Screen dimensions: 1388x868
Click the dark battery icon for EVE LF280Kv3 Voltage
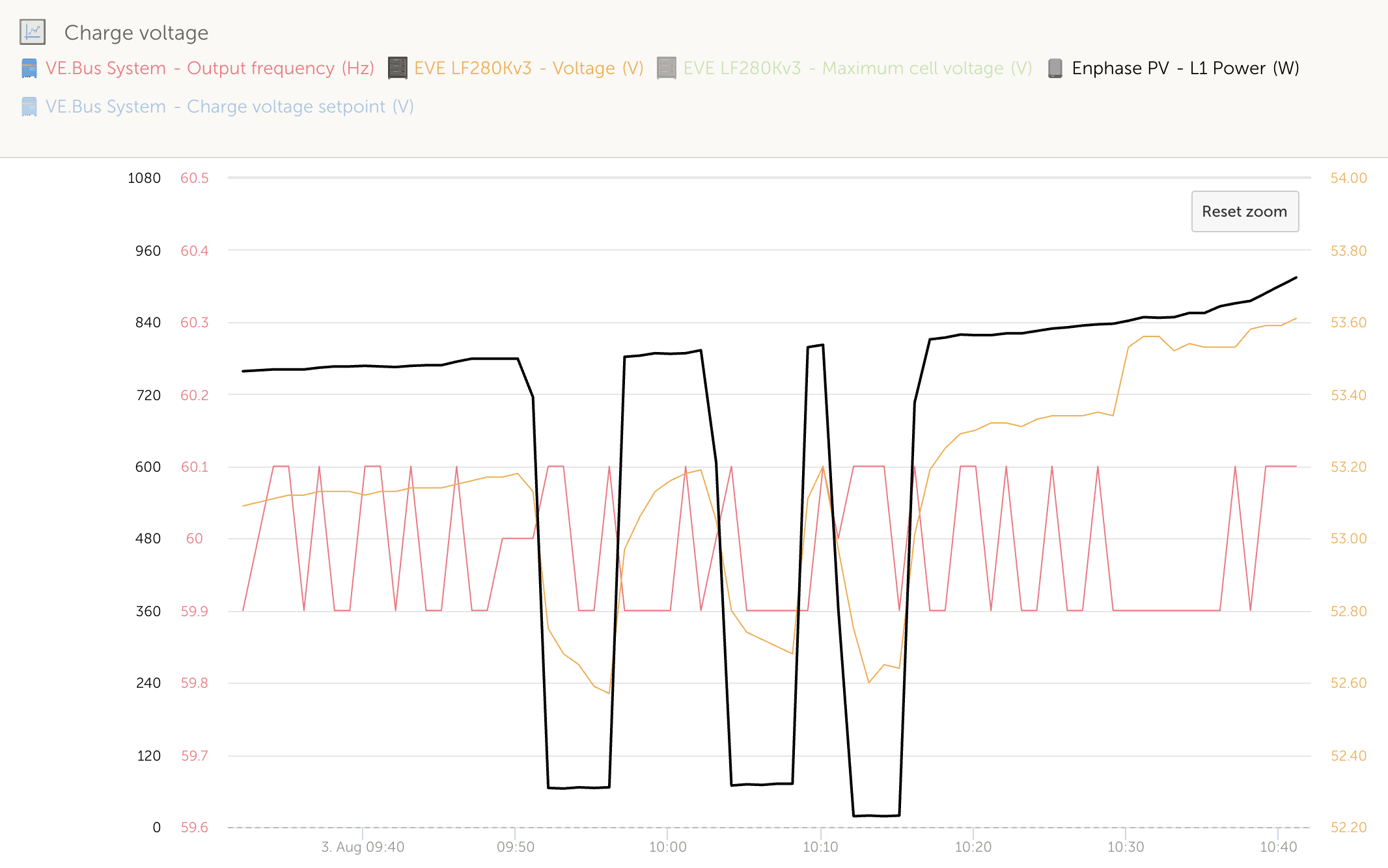[397, 68]
